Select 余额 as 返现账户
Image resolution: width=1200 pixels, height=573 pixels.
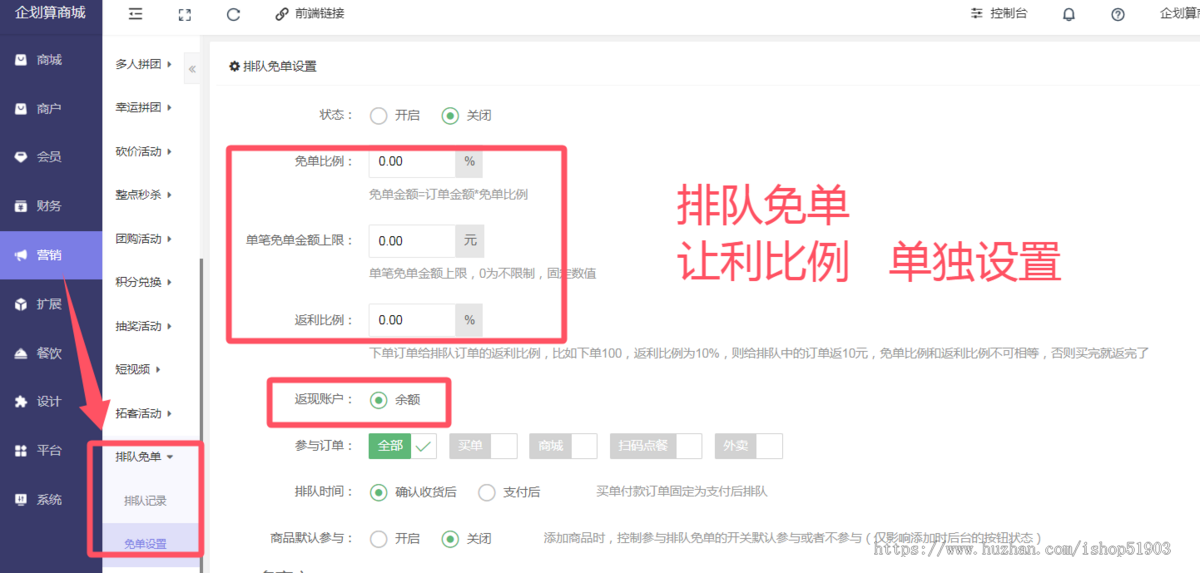(x=378, y=399)
